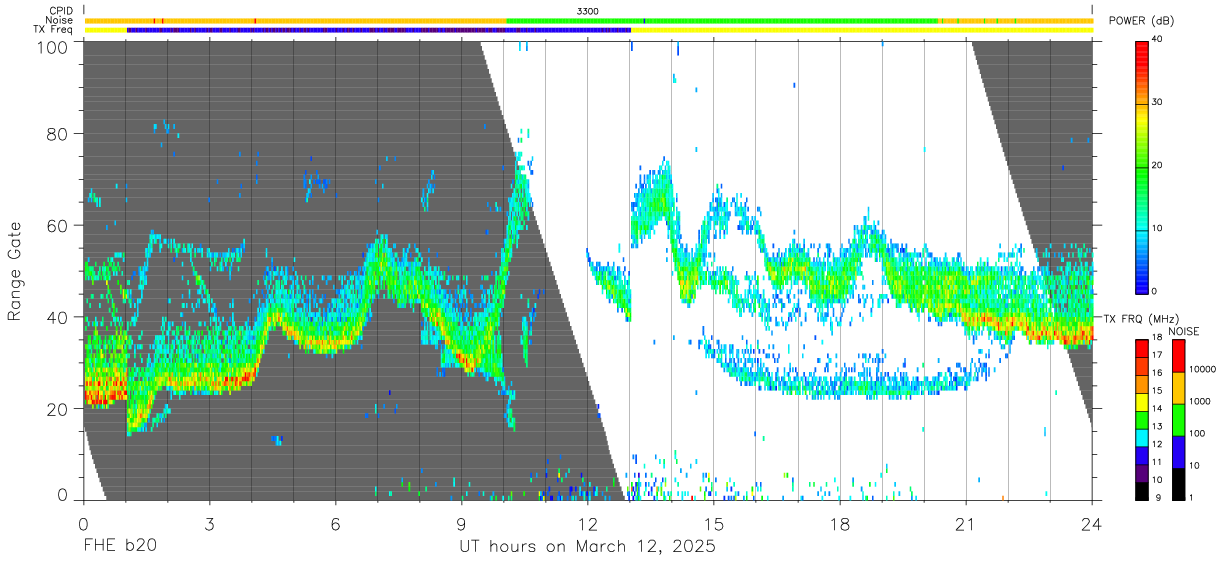
Task: Click the FHE b20 radar beam label
Action: [119, 547]
